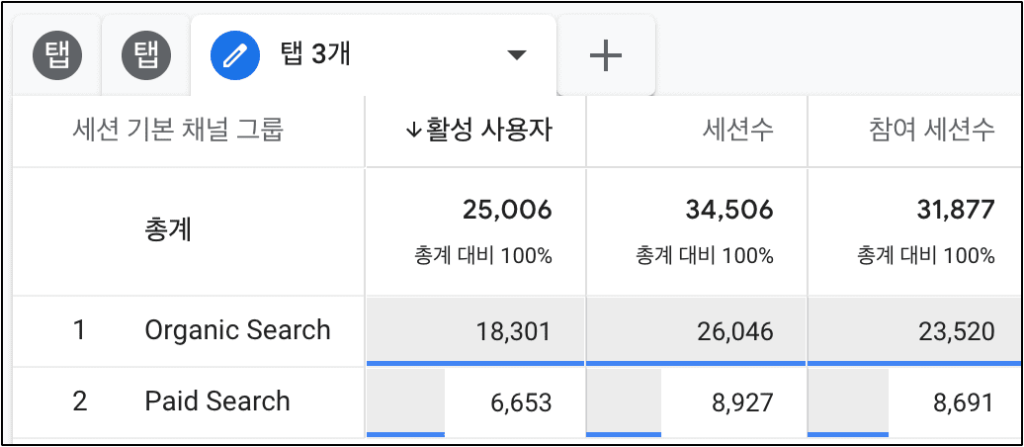This screenshot has width=1024, height=447.
Task: Click row number 1 cell
Action: (x=79, y=331)
